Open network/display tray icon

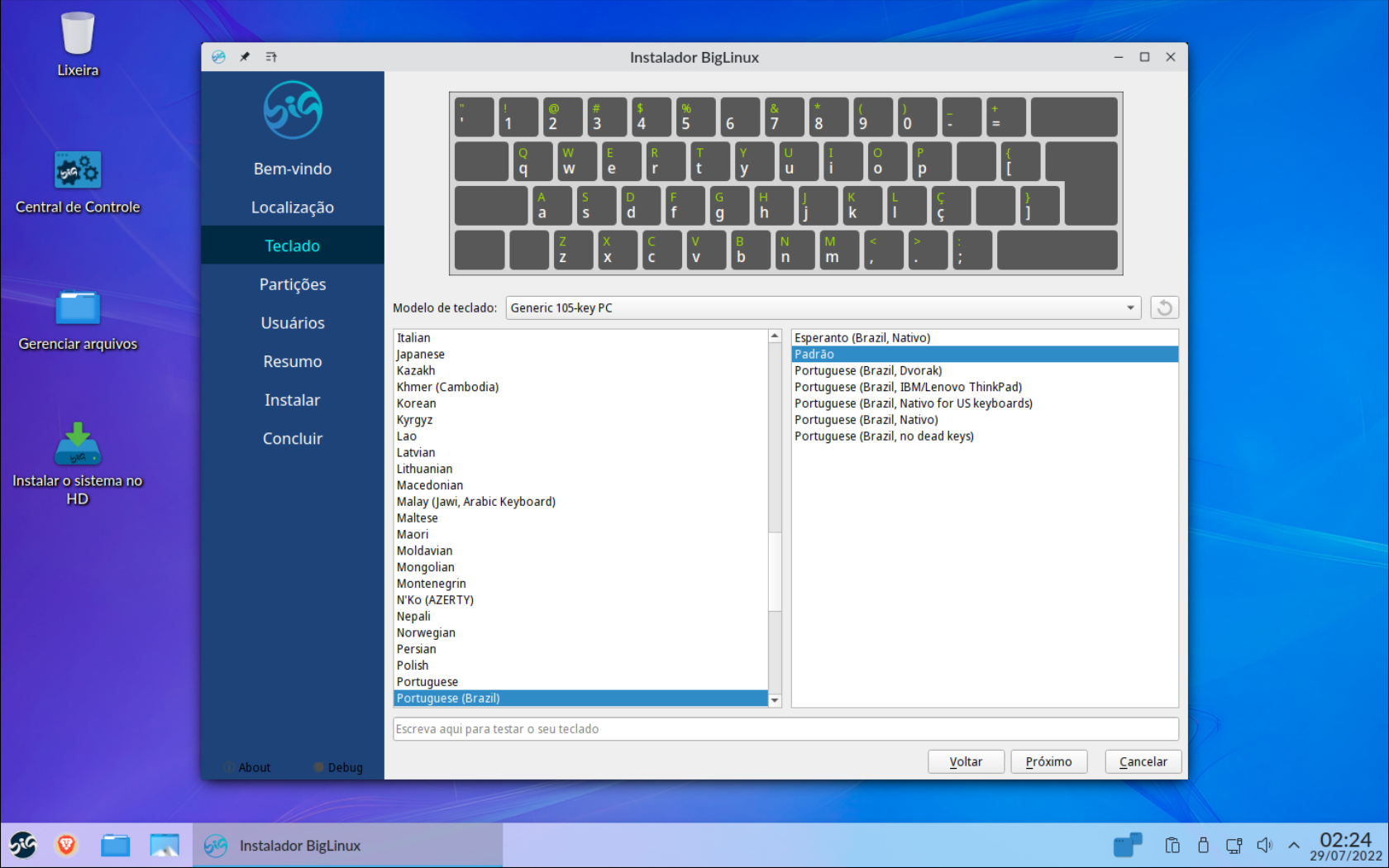coord(1234,845)
